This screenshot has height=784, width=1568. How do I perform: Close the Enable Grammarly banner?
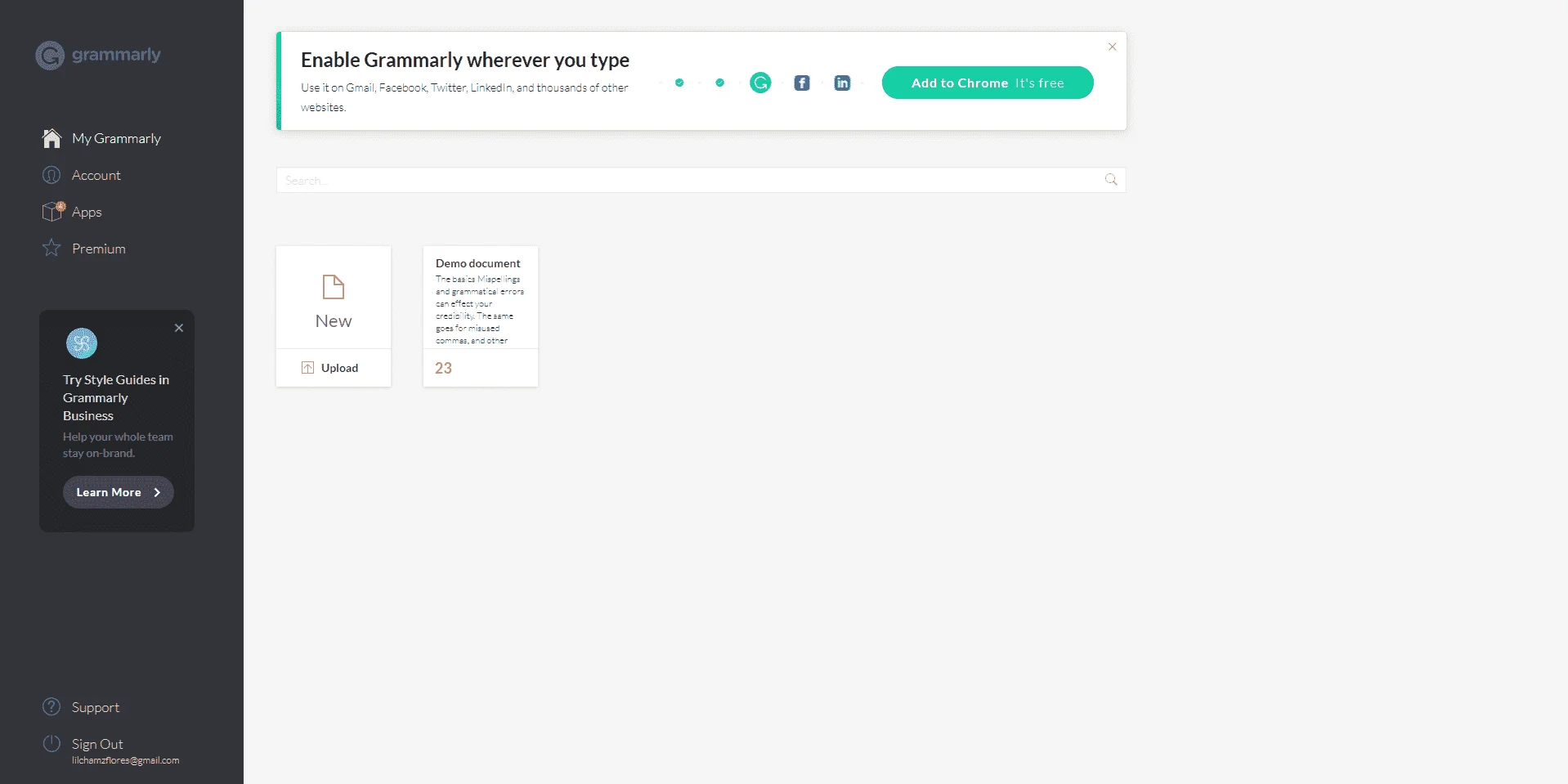pyautogui.click(x=1113, y=47)
